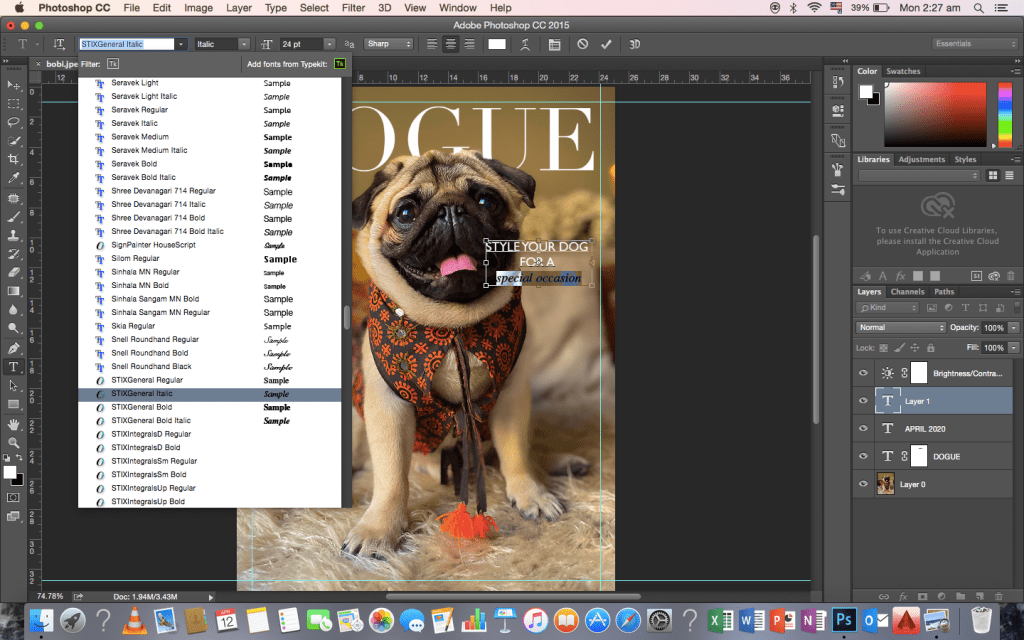Hide Layer 0 with eye icon
1024x640 pixels.
click(864, 484)
